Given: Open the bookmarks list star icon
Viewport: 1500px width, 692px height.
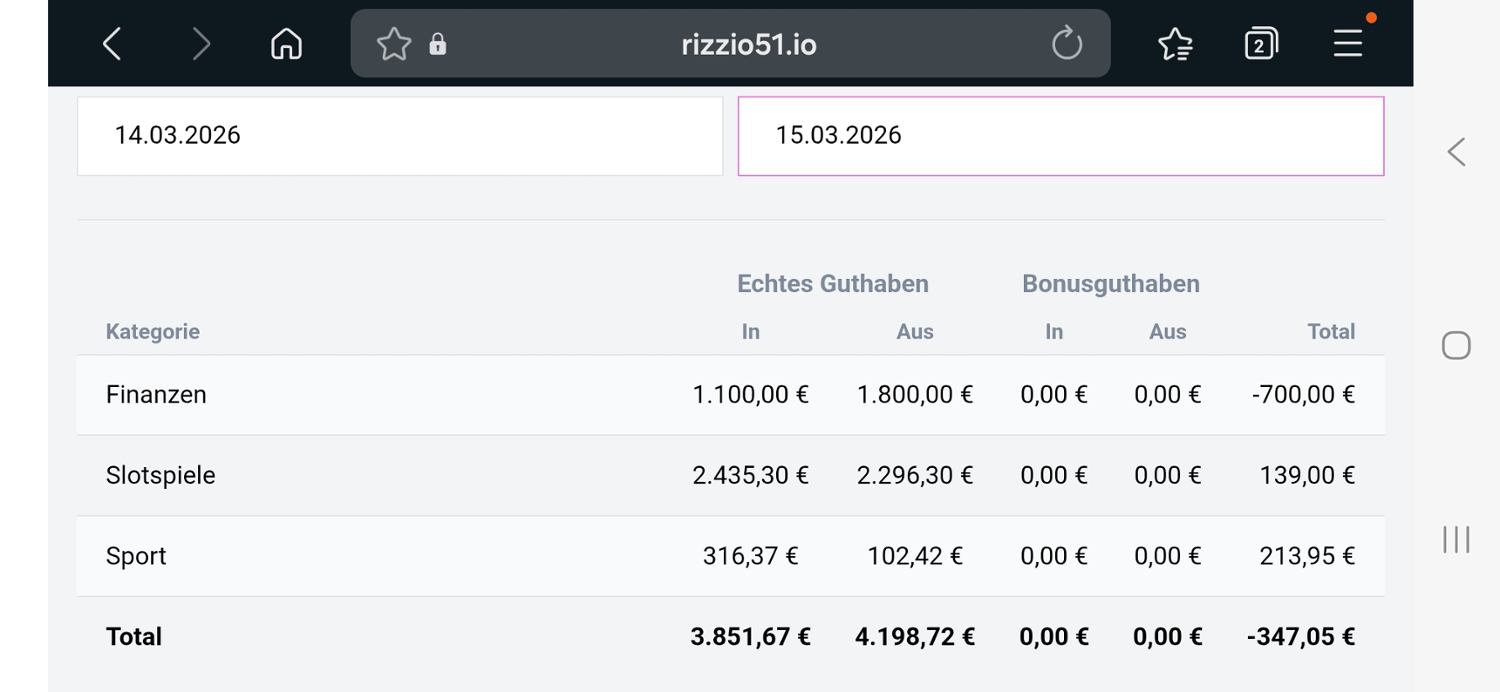Looking at the screenshot, I should coord(1174,44).
